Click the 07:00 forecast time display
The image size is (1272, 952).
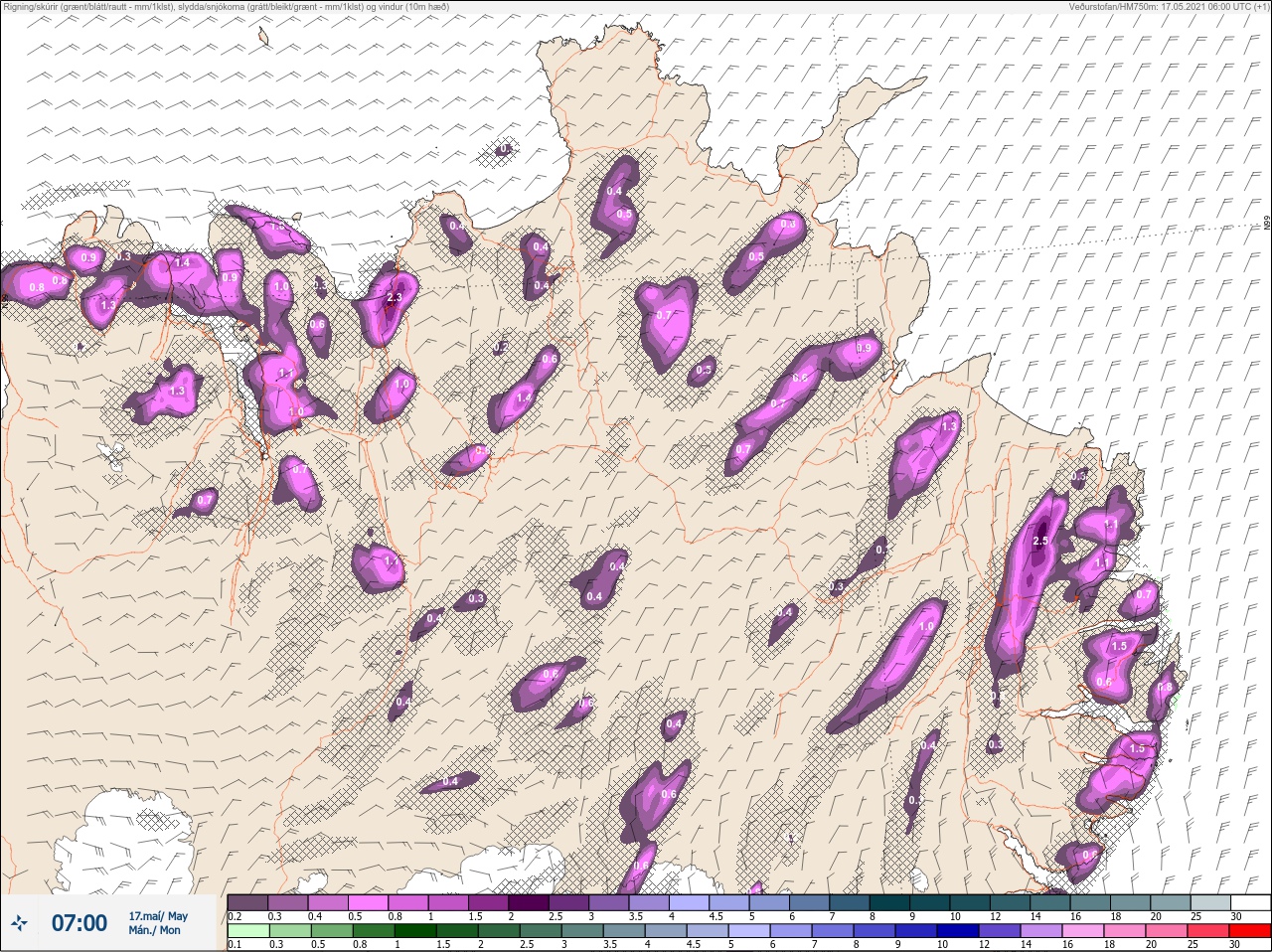(x=79, y=922)
